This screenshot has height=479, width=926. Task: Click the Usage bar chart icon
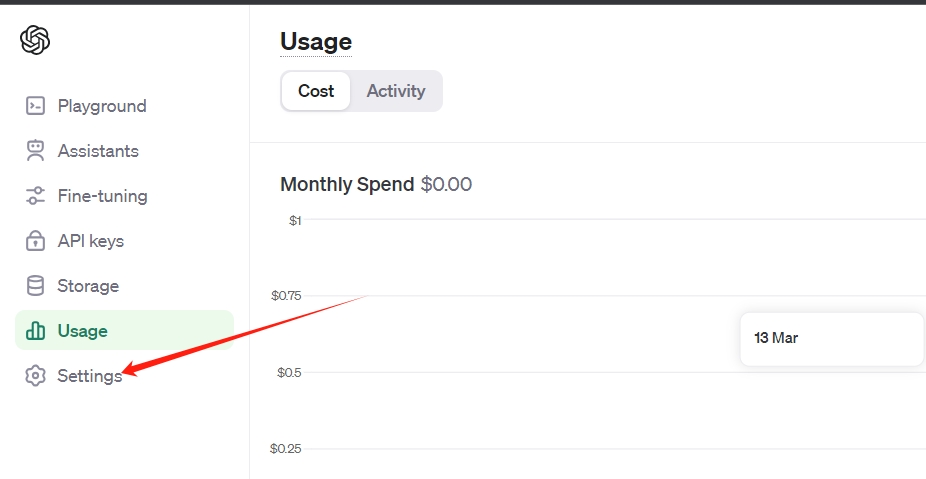35,331
